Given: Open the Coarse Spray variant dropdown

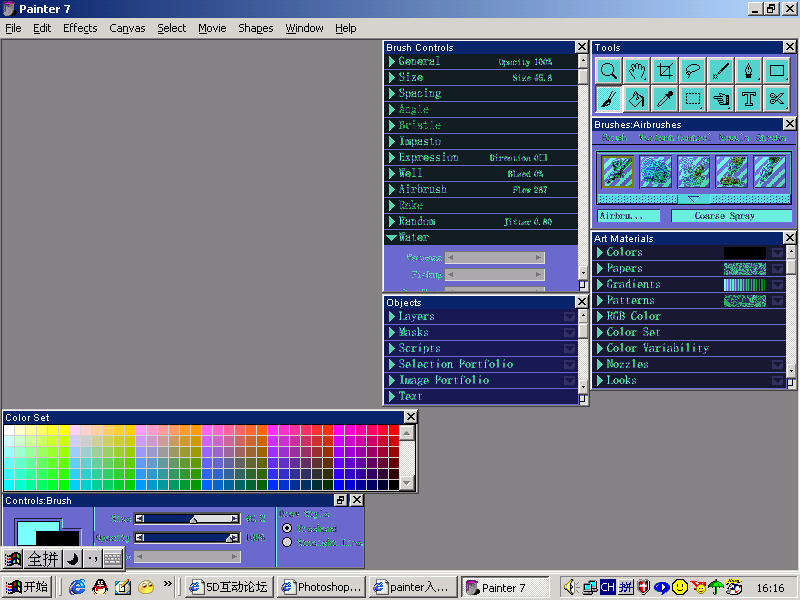Looking at the screenshot, I should tap(731, 216).
